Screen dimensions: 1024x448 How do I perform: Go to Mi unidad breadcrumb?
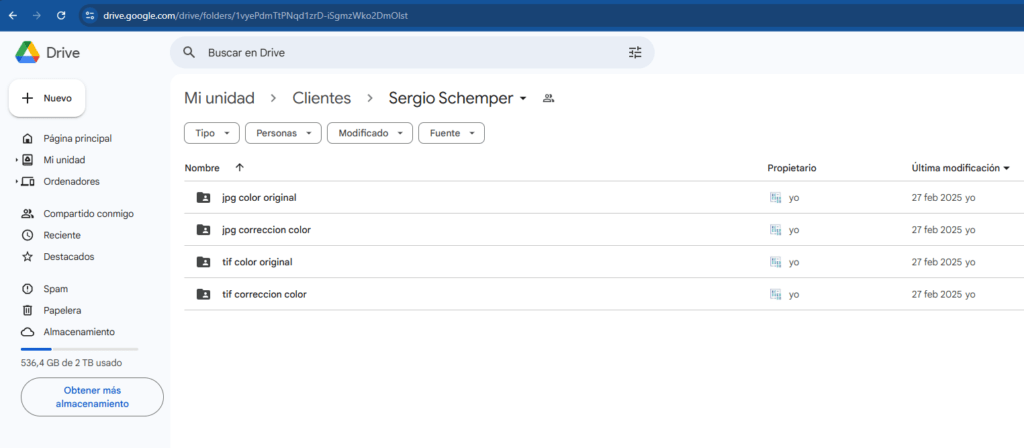pyautogui.click(x=219, y=99)
